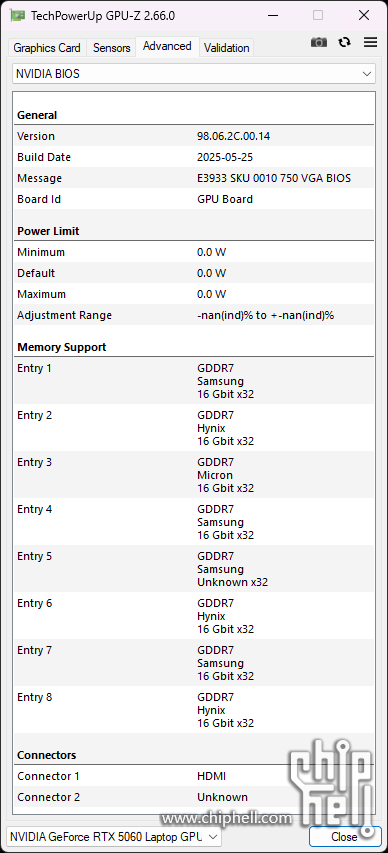Viewport: 388px width, 853px height.
Task: Click the Close button
Action: (x=345, y=836)
